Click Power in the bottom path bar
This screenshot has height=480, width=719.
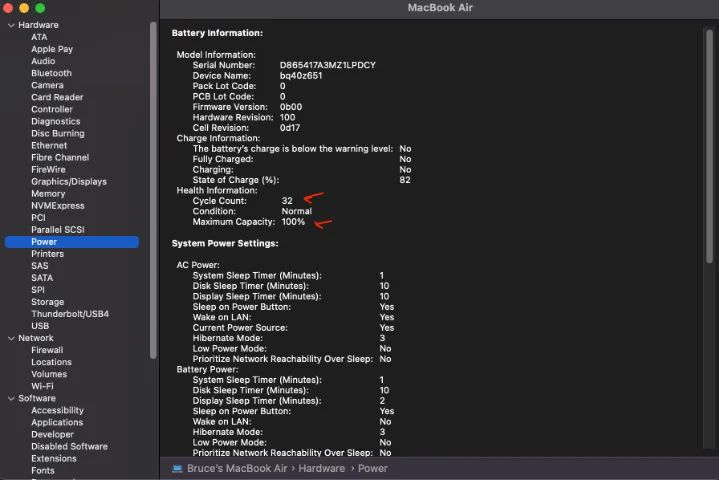pyautogui.click(x=372, y=469)
